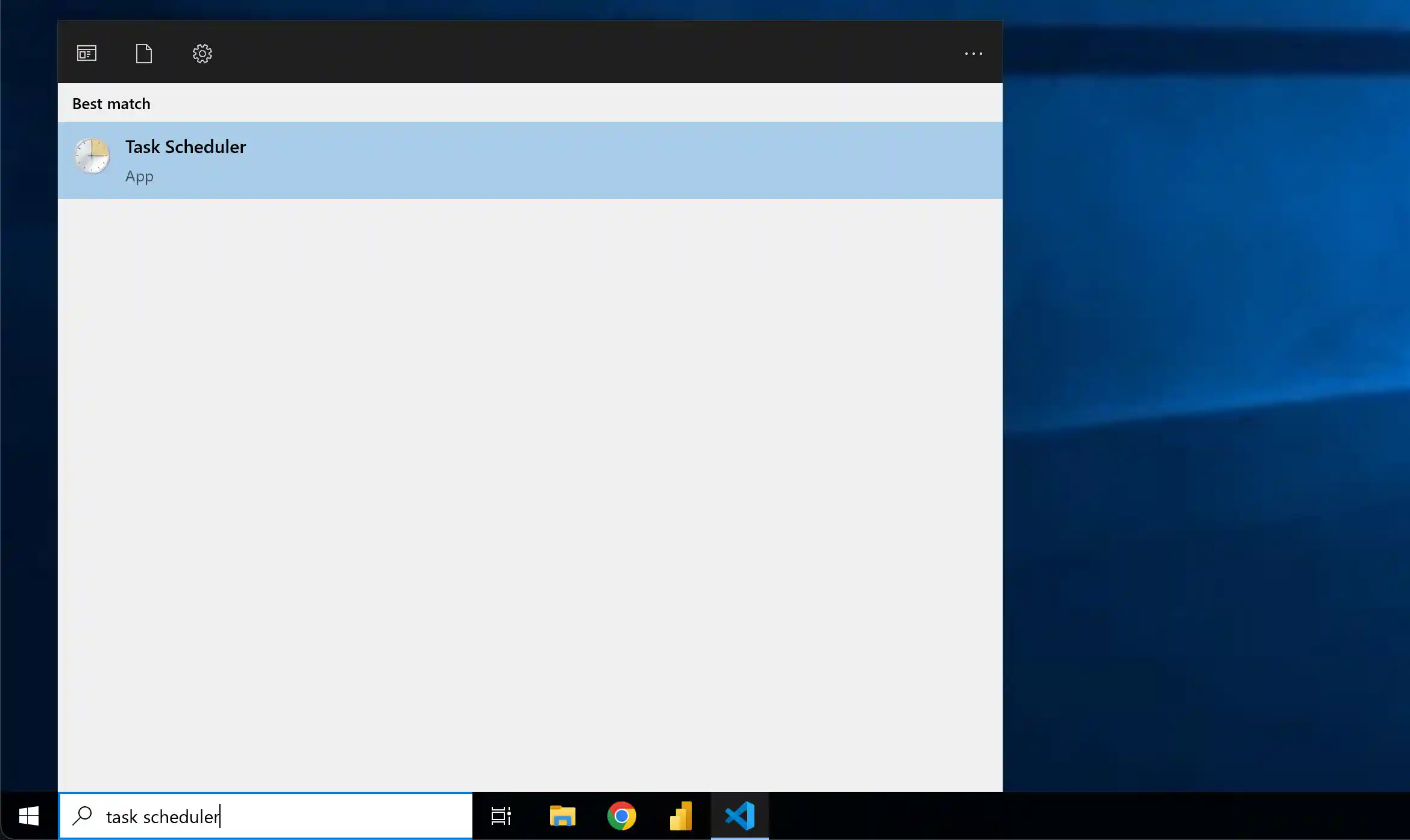
Task: Click the Best match heading
Action: point(111,103)
